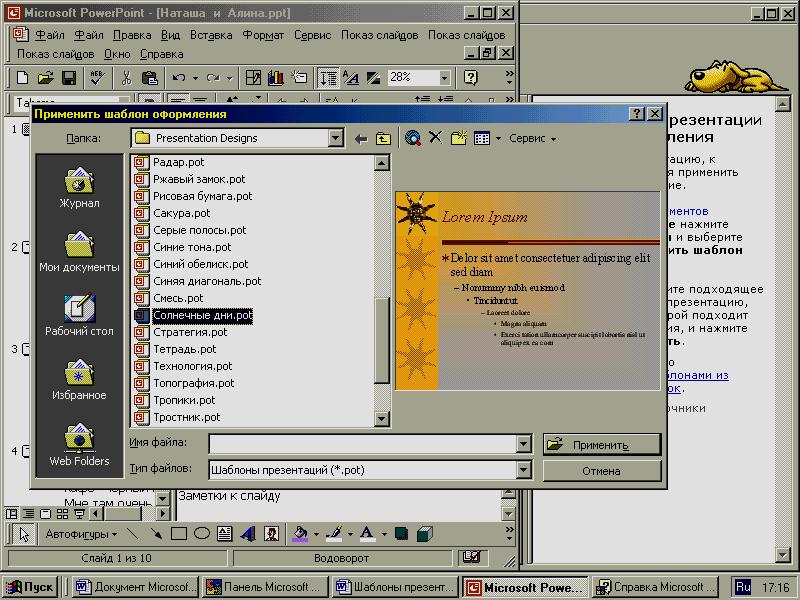
Task: Open the Окно menu
Action: (x=117, y=54)
